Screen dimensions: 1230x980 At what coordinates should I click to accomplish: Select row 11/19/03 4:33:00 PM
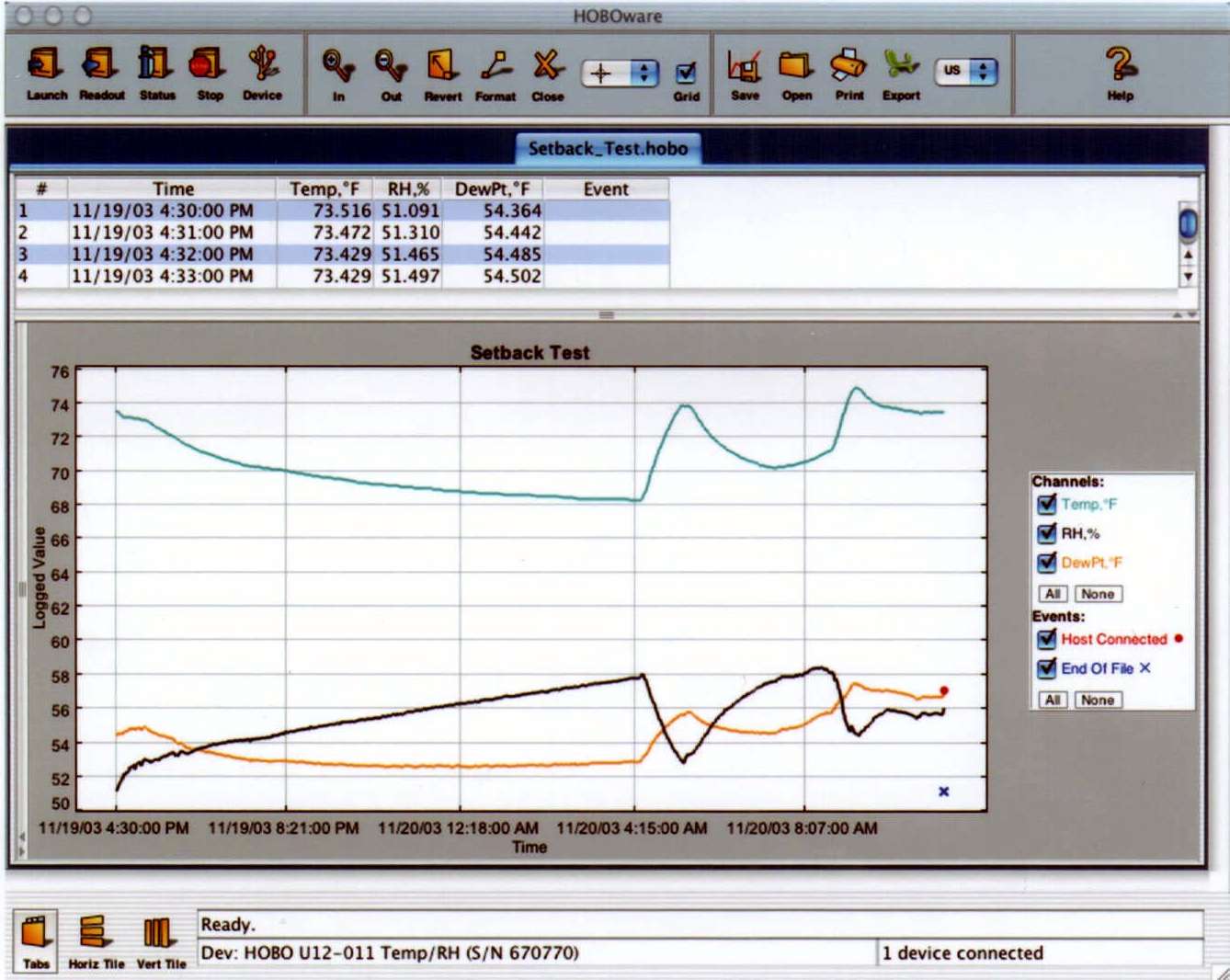pyautogui.click(x=342, y=277)
